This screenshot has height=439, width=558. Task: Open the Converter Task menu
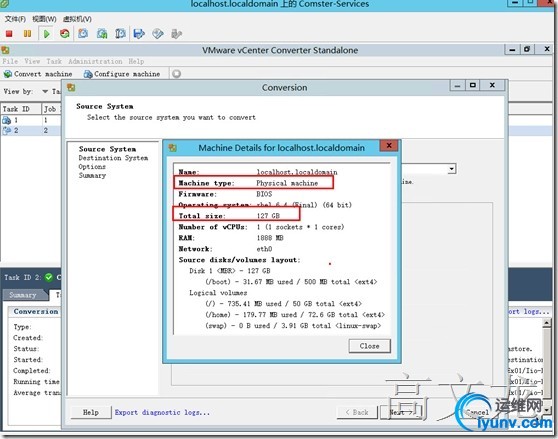click(x=54, y=61)
